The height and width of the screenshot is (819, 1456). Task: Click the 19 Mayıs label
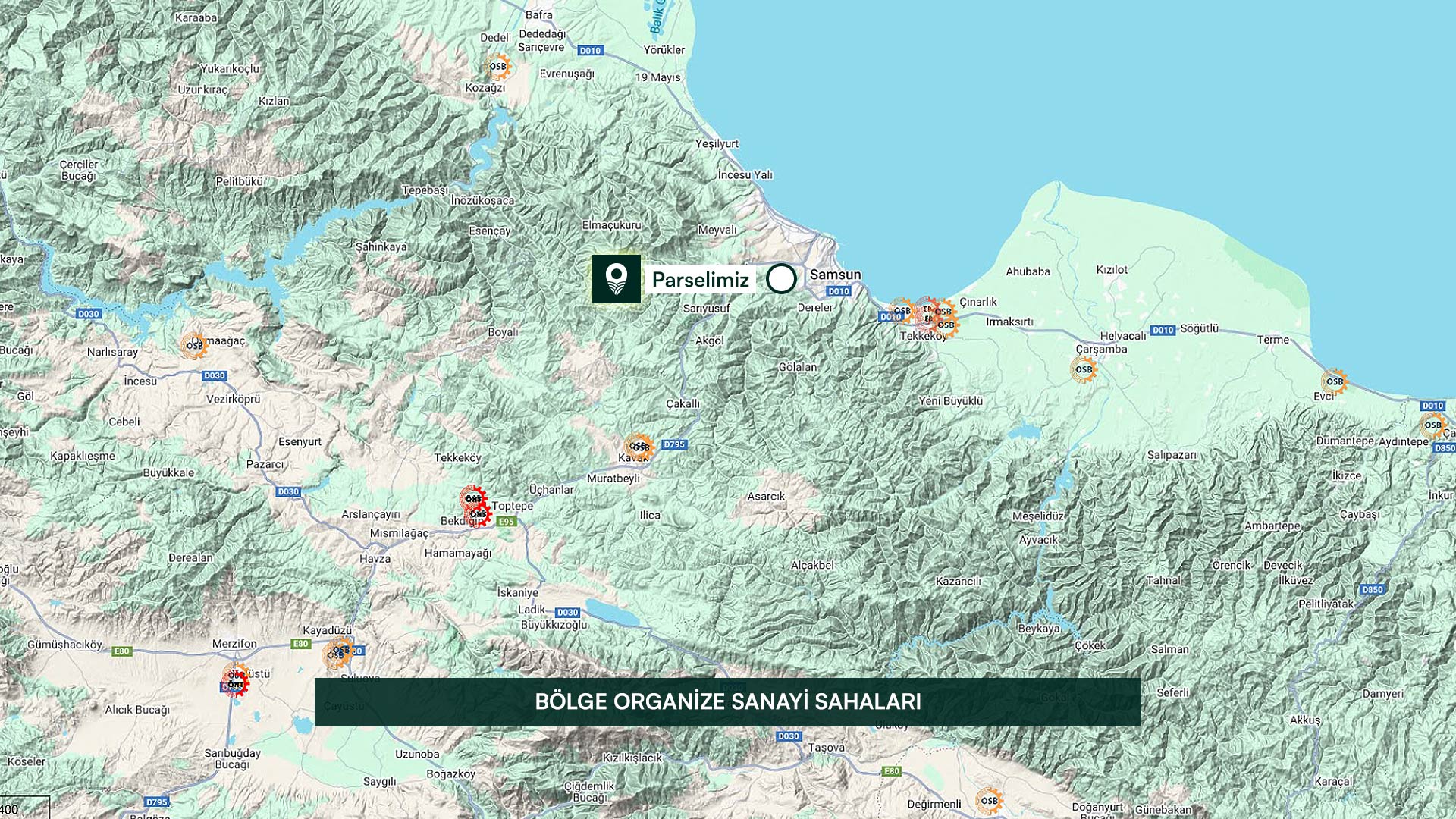click(657, 77)
